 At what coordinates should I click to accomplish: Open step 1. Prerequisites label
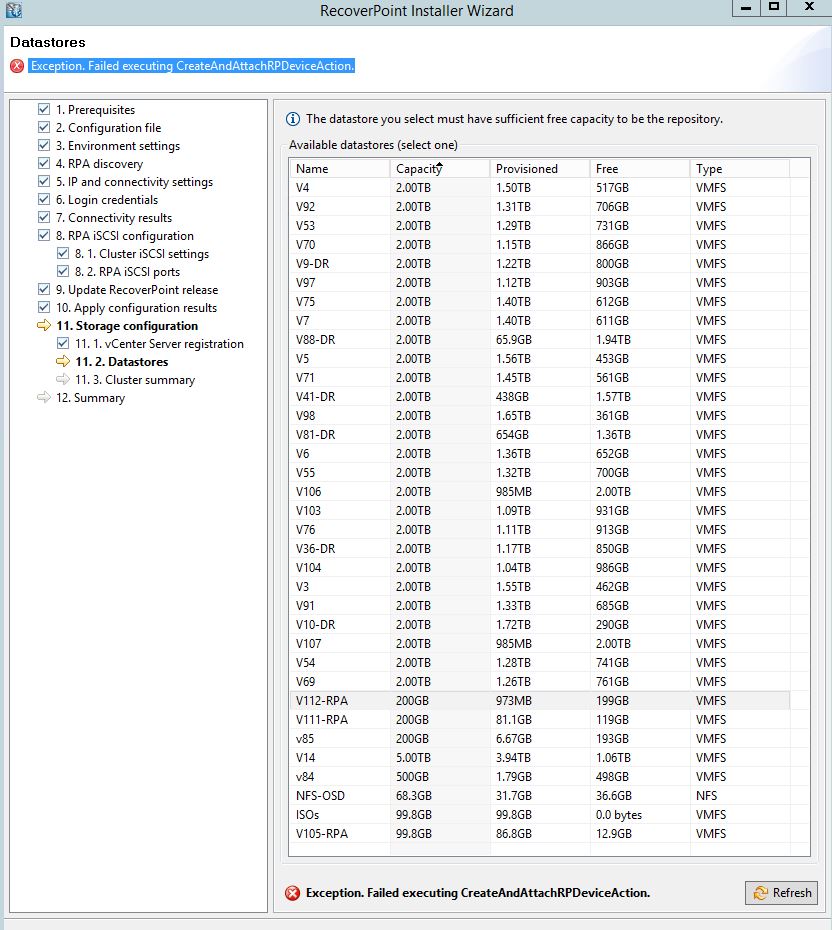(x=95, y=110)
